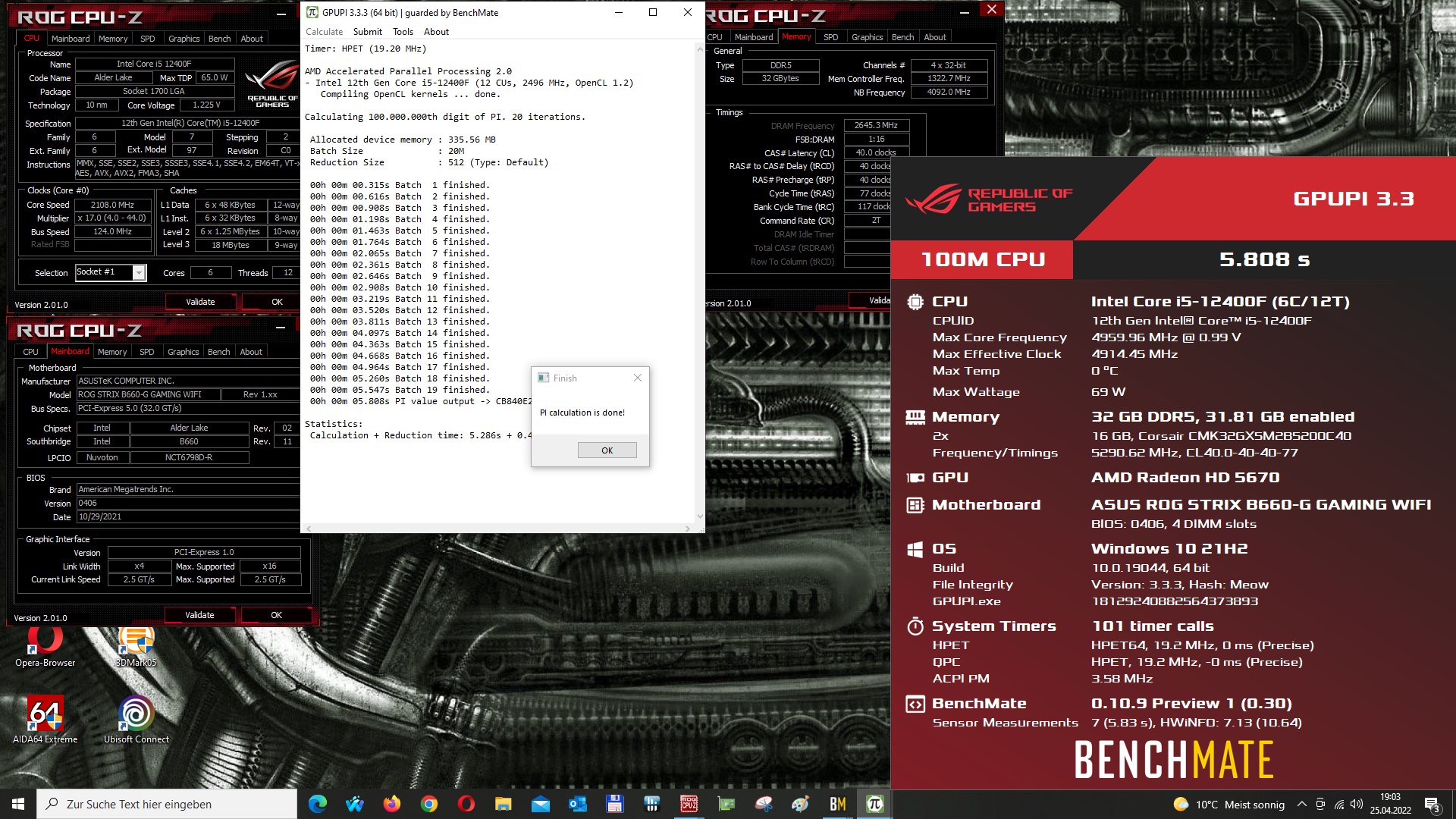This screenshot has height=819, width=1456.
Task: Click the AMD Radeon HD 5670 GPU text
Action: tap(1185, 478)
